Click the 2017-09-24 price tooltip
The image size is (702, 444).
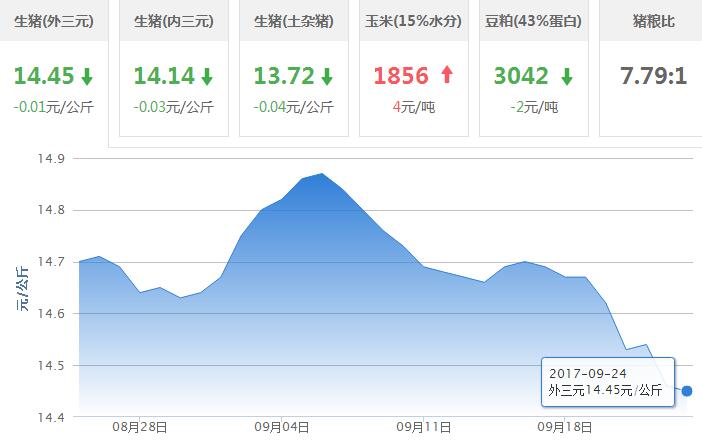pyautogui.click(x=606, y=381)
